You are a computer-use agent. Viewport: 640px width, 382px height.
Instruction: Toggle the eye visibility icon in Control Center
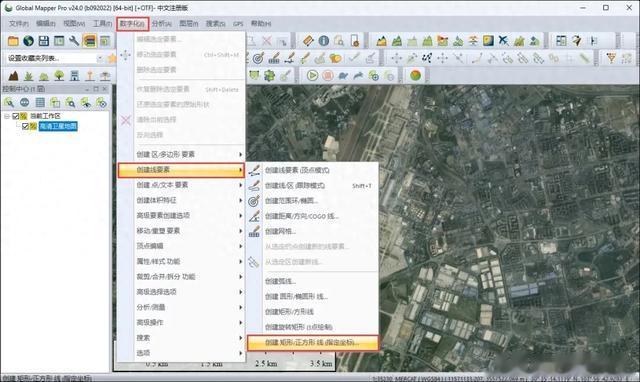pos(86,102)
